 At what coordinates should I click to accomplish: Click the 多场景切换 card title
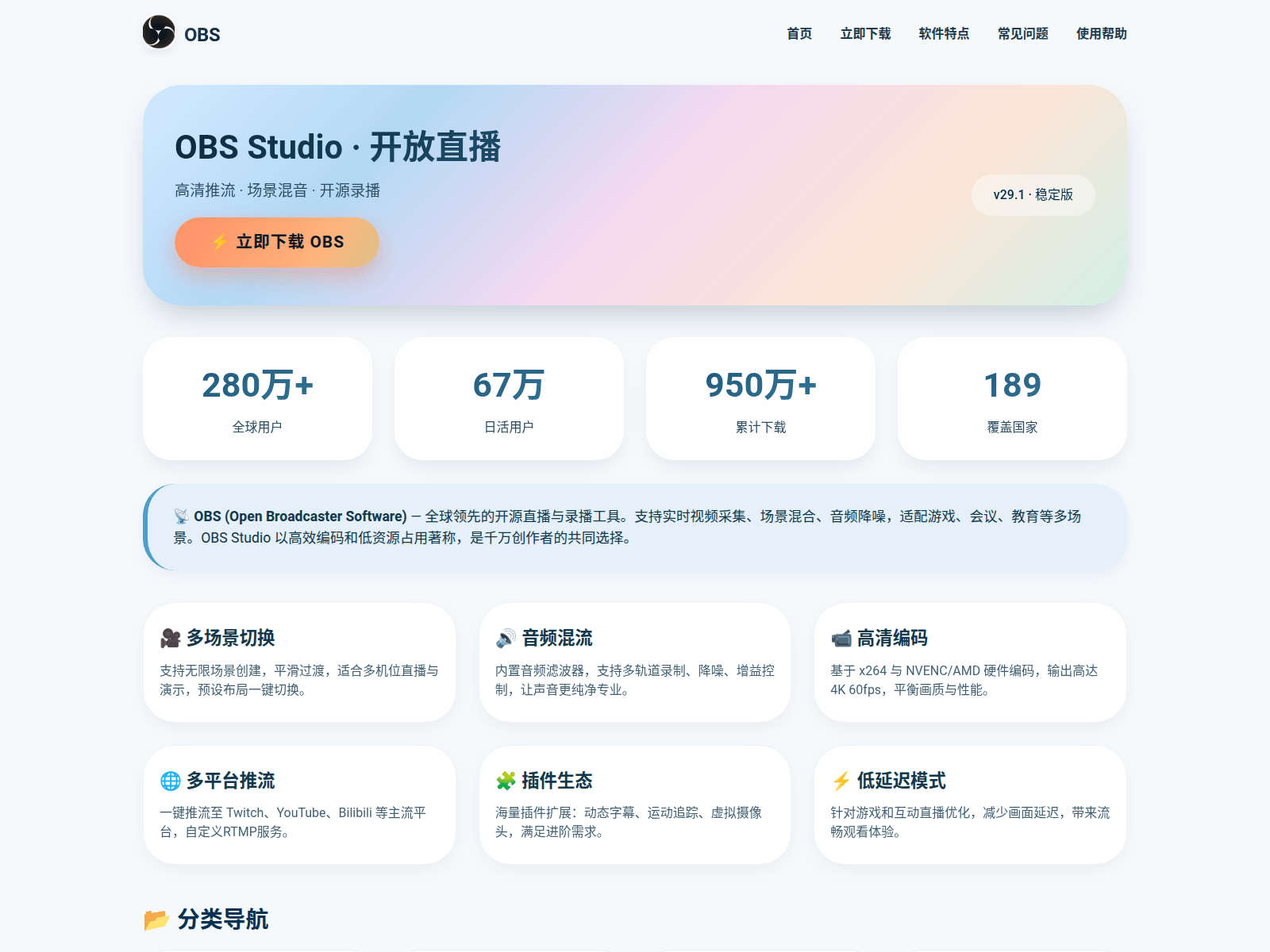(x=231, y=638)
